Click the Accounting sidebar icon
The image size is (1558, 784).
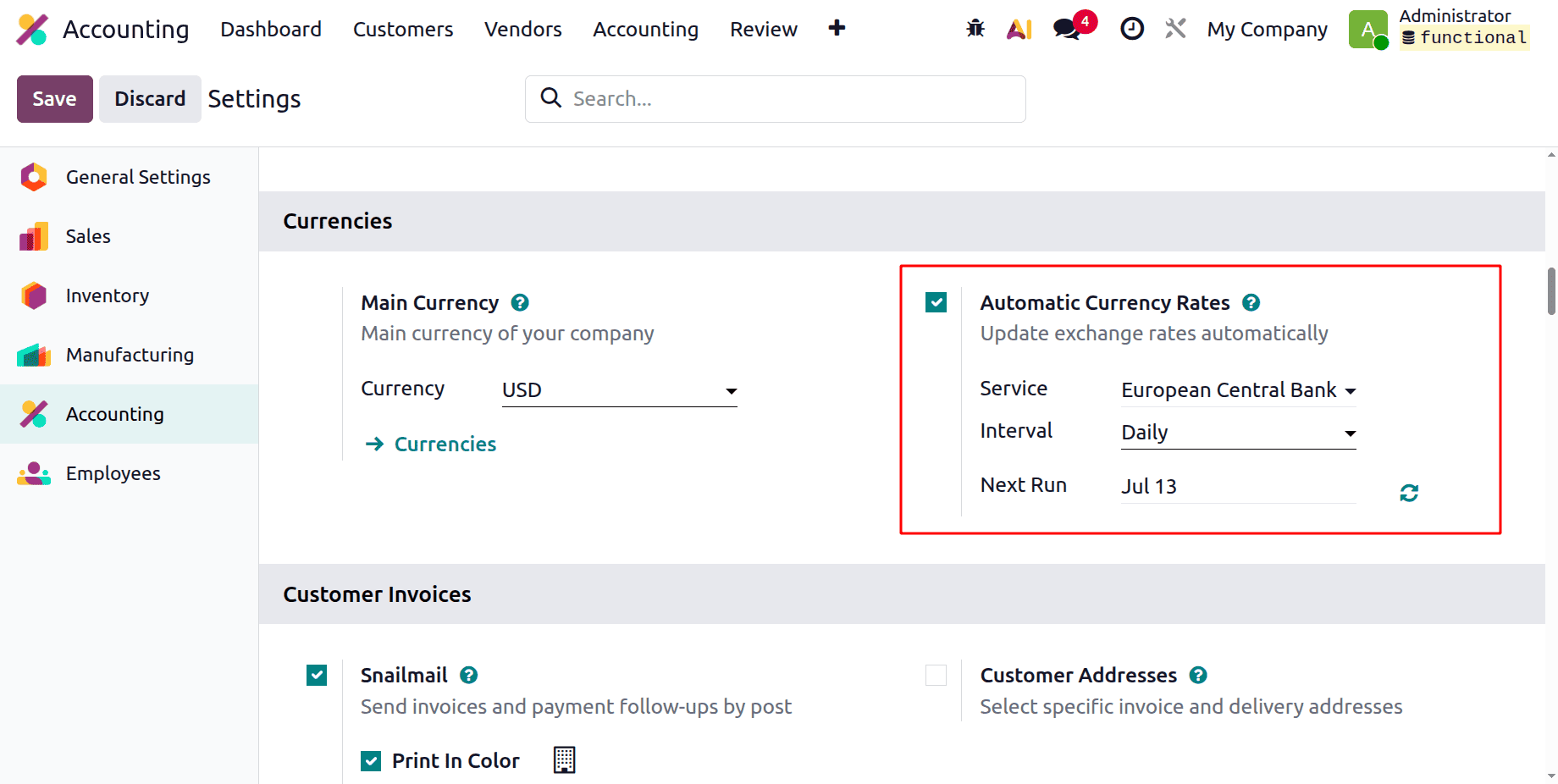[x=34, y=414]
